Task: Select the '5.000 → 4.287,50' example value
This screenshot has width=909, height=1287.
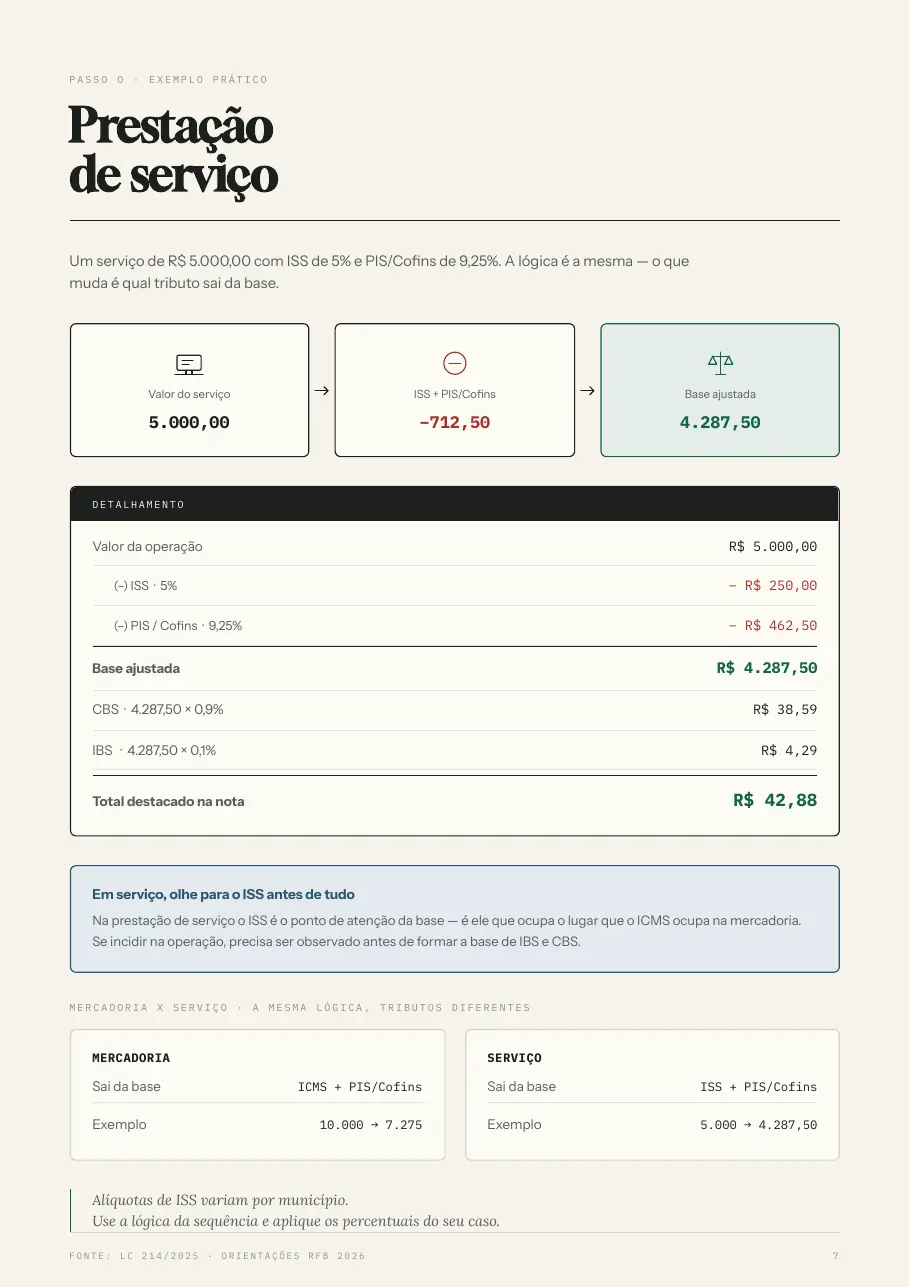Action: (758, 1125)
